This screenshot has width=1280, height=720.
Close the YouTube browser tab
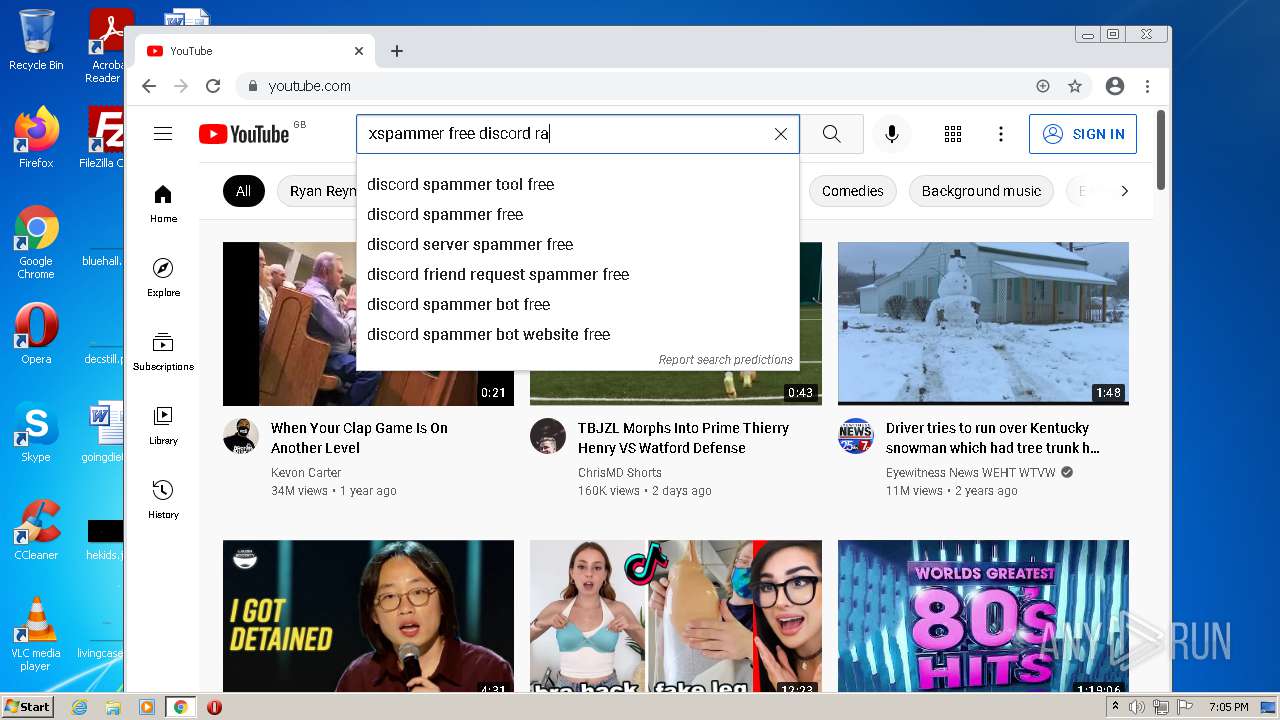[x=359, y=51]
